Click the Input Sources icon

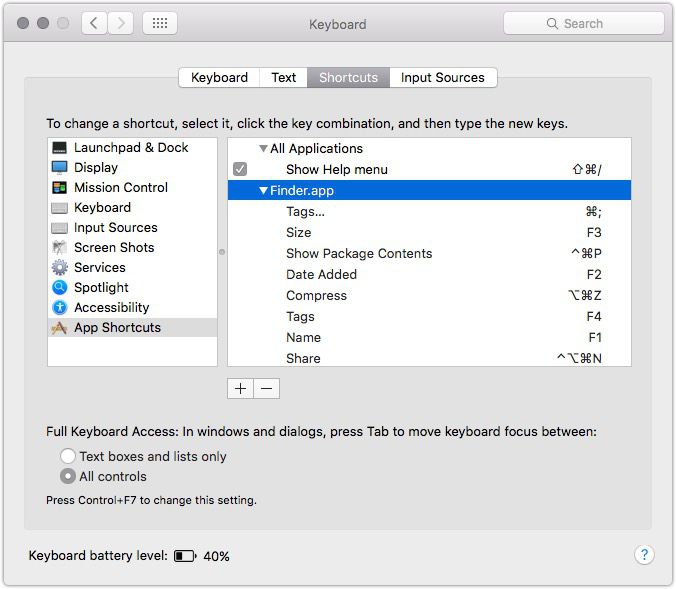59,228
